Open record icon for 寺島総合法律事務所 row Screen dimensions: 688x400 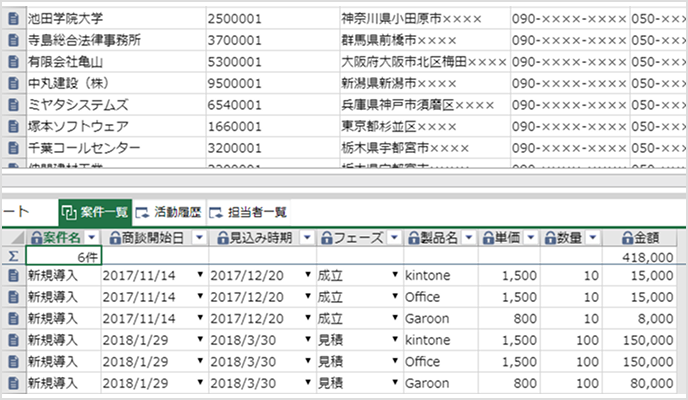[14, 40]
